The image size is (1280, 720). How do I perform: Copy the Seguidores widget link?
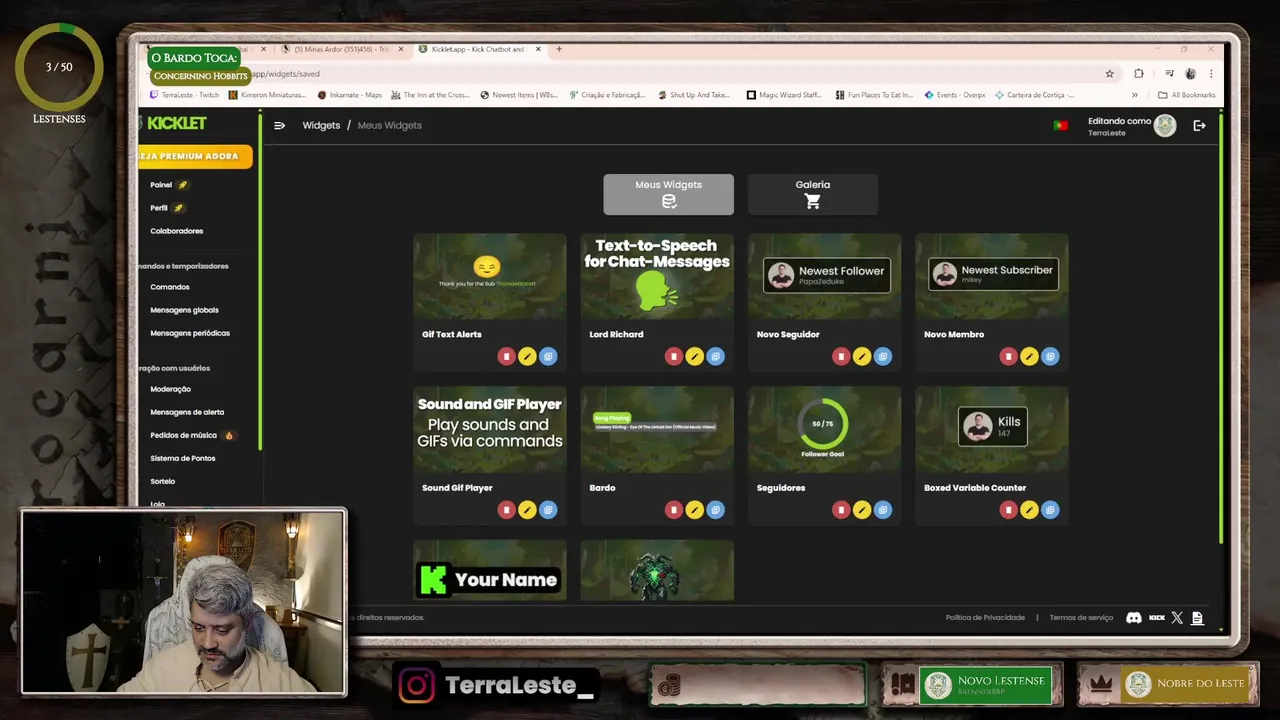(x=883, y=510)
